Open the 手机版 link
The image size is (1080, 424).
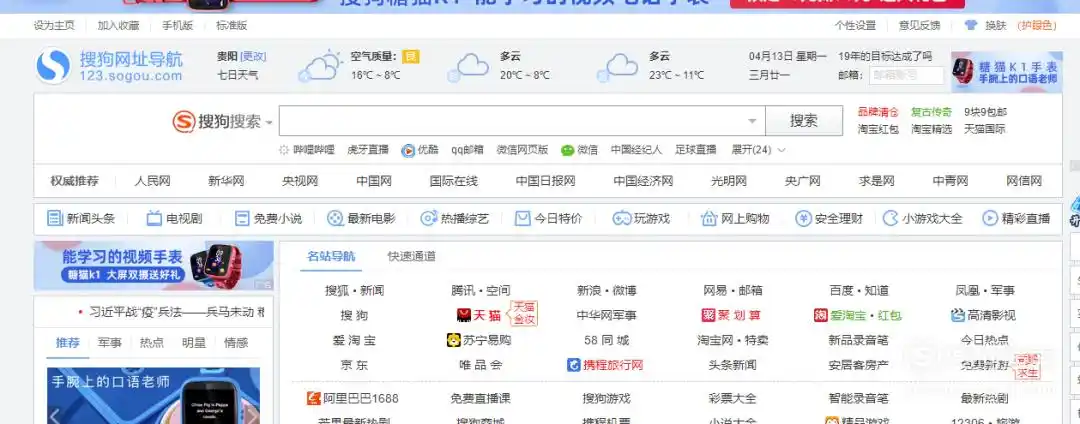178,25
